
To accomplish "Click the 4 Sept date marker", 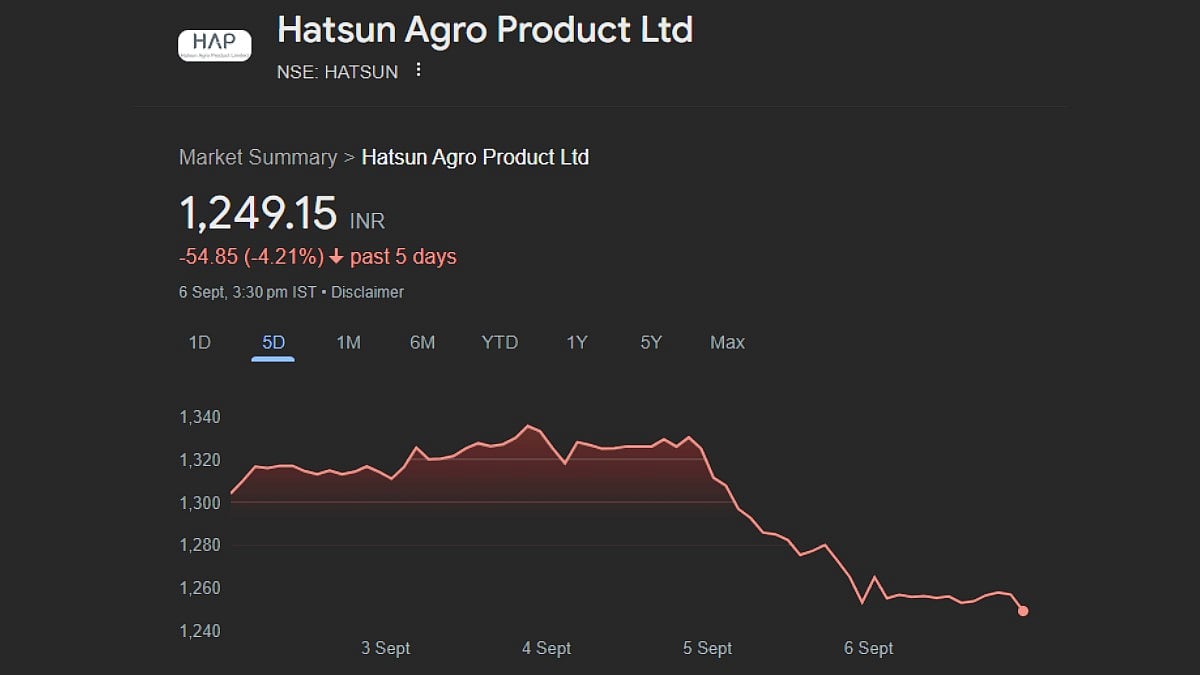I will 546,648.
